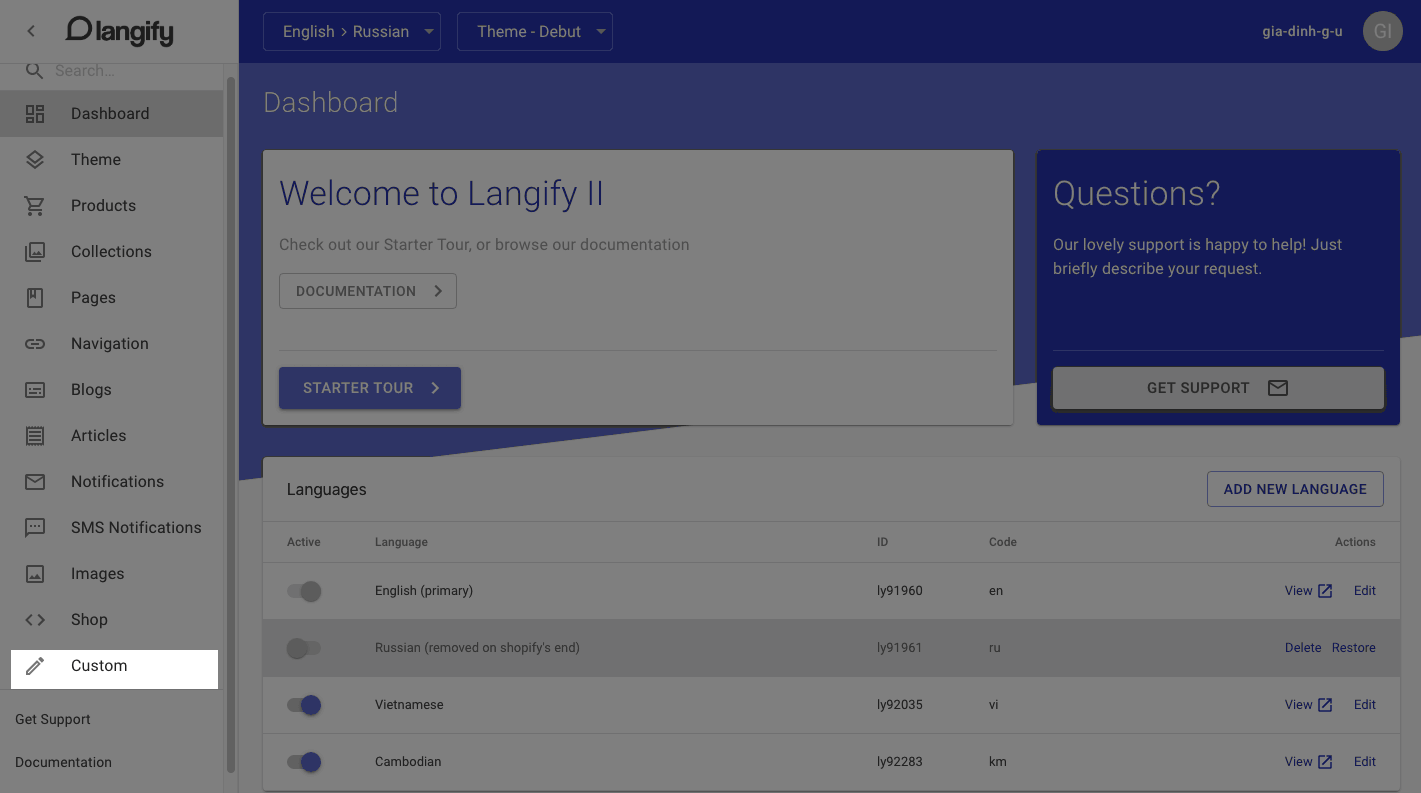
Task: Start the Starter Tour
Action: (370, 388)
